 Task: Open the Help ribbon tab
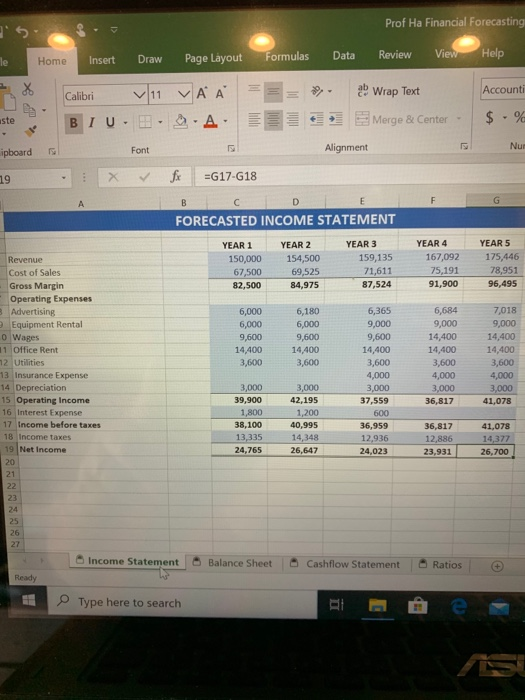[492, 53]
